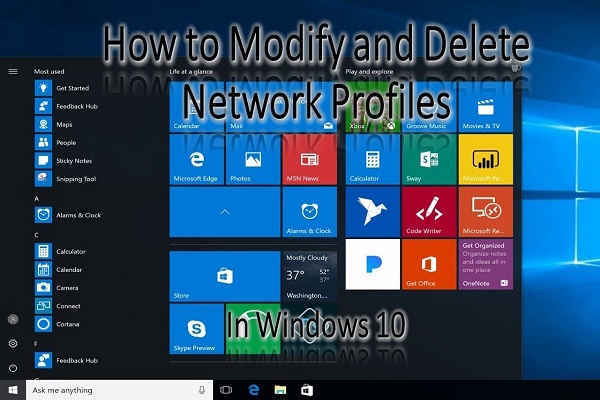Open the Store tile
The width and height of the screenshot is (600, 400).
[225, 276]
